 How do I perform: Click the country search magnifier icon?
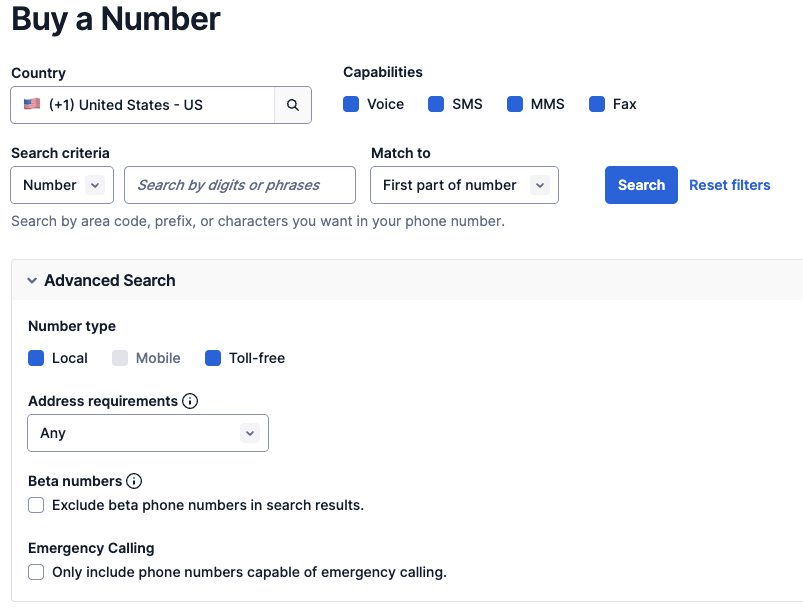[292, 105]
